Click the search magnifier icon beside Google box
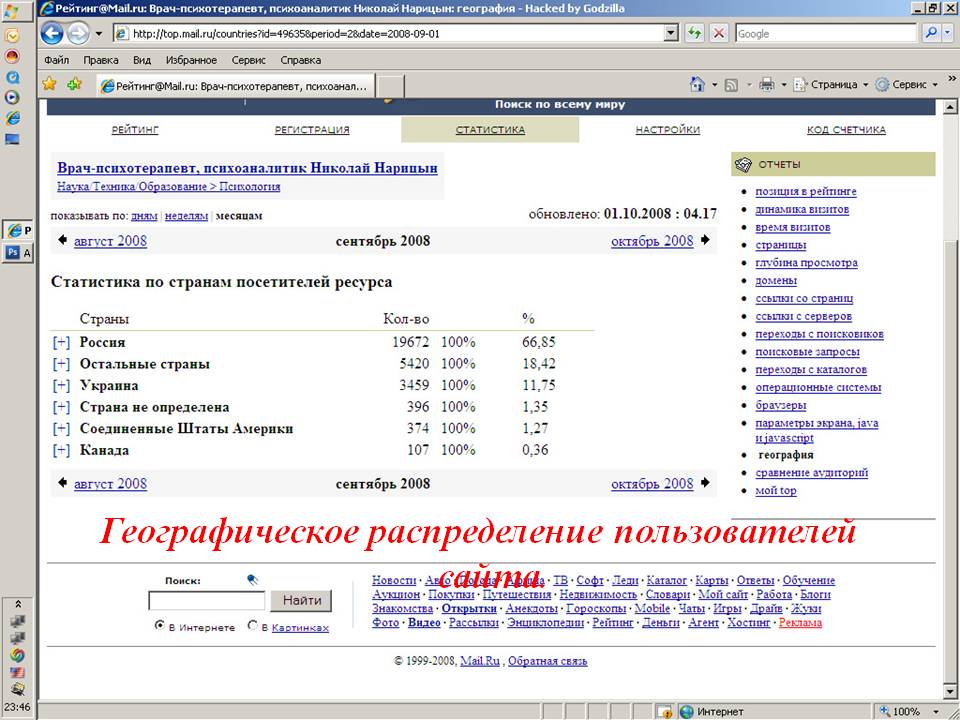This screenshot has height=720, width=960. coord(931,33)
